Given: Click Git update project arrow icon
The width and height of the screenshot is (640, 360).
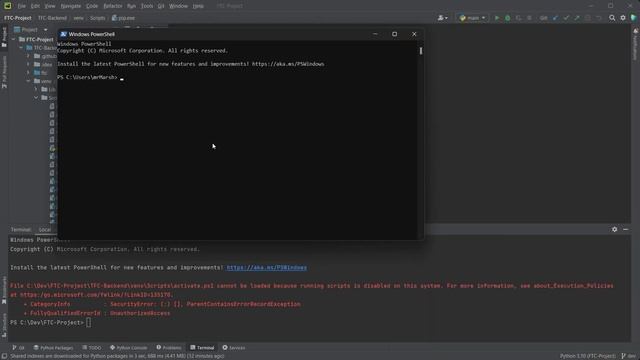Looking at the screenshot, I should pos(555,18).
